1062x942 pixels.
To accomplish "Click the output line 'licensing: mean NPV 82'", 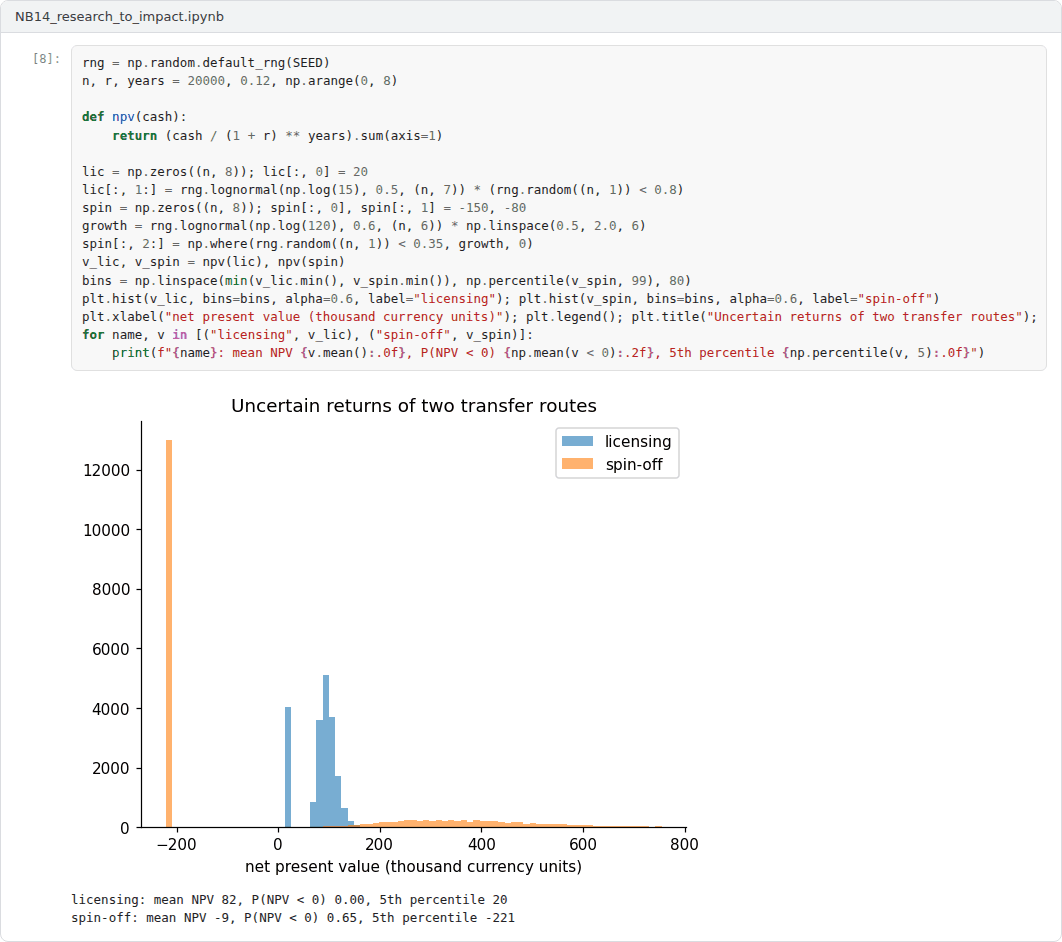I will [289, 900].
